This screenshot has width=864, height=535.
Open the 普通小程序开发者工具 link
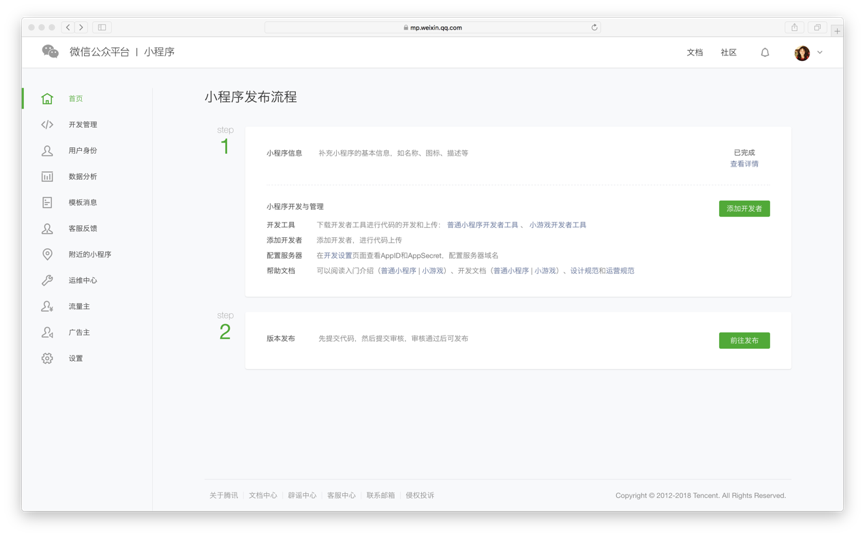coord(482,225)
